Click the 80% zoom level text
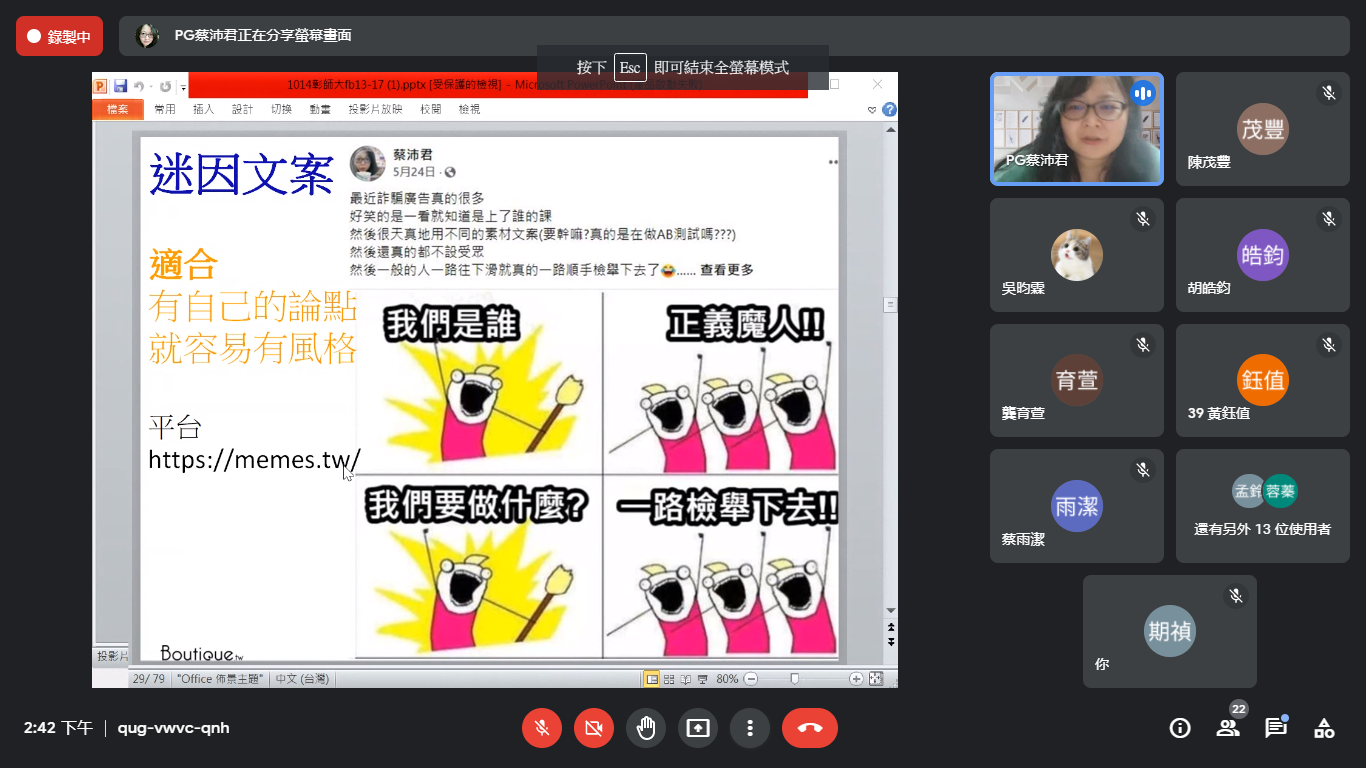1366x768 pixels. click(x=727, y=679)
